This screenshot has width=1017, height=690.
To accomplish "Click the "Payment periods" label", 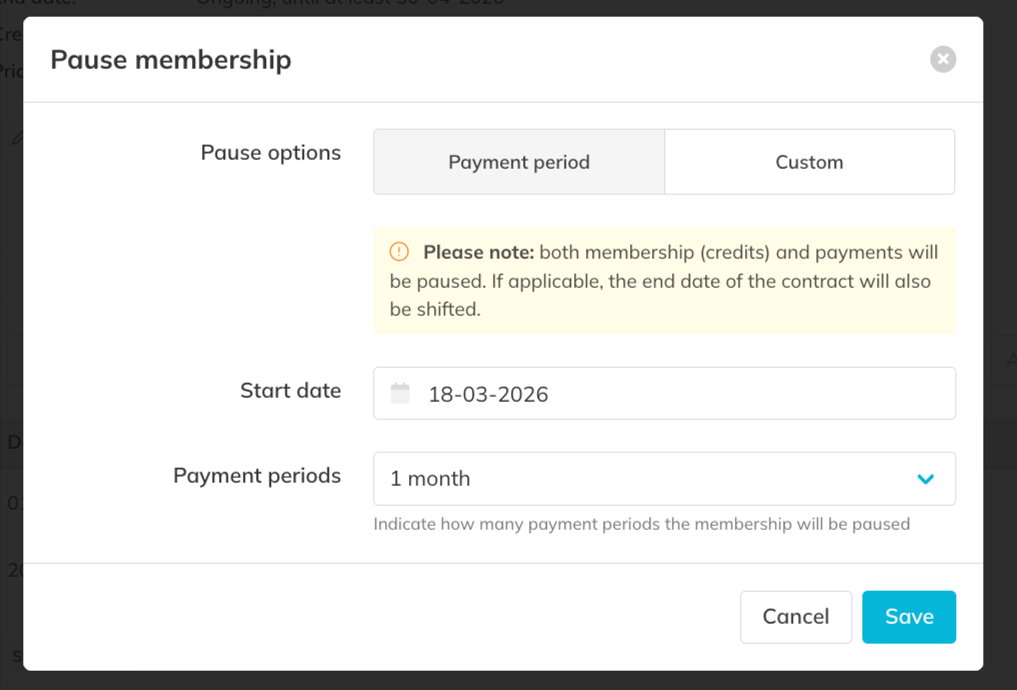I will (257, 476).
